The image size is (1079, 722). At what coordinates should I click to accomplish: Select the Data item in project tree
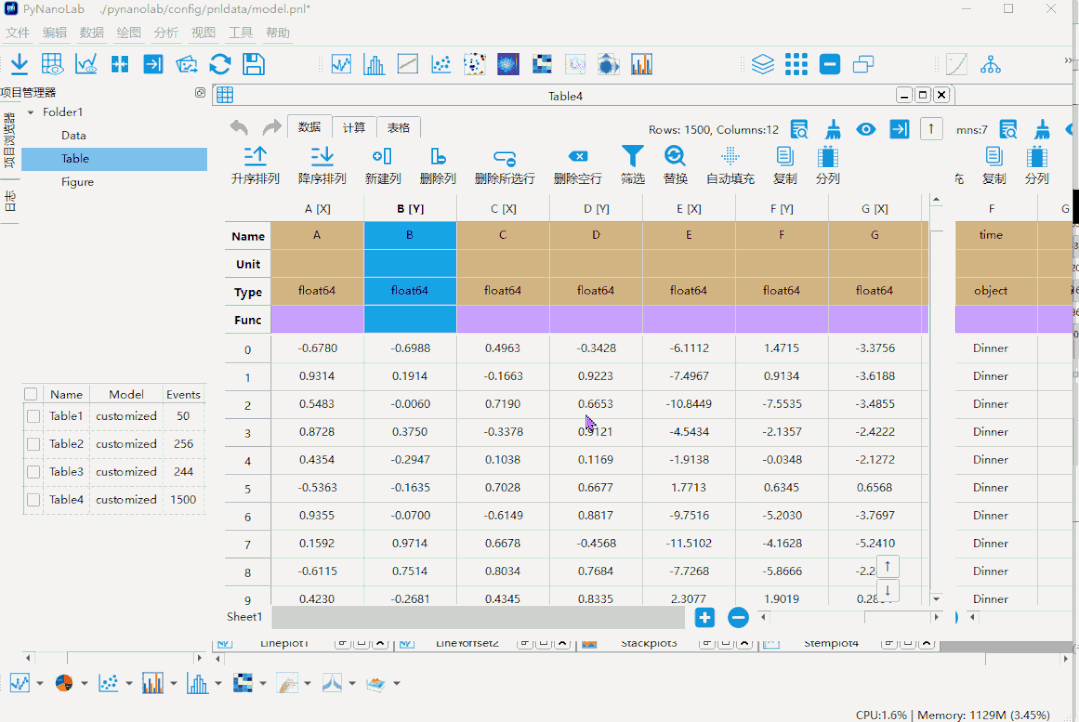tap(74, 136)
